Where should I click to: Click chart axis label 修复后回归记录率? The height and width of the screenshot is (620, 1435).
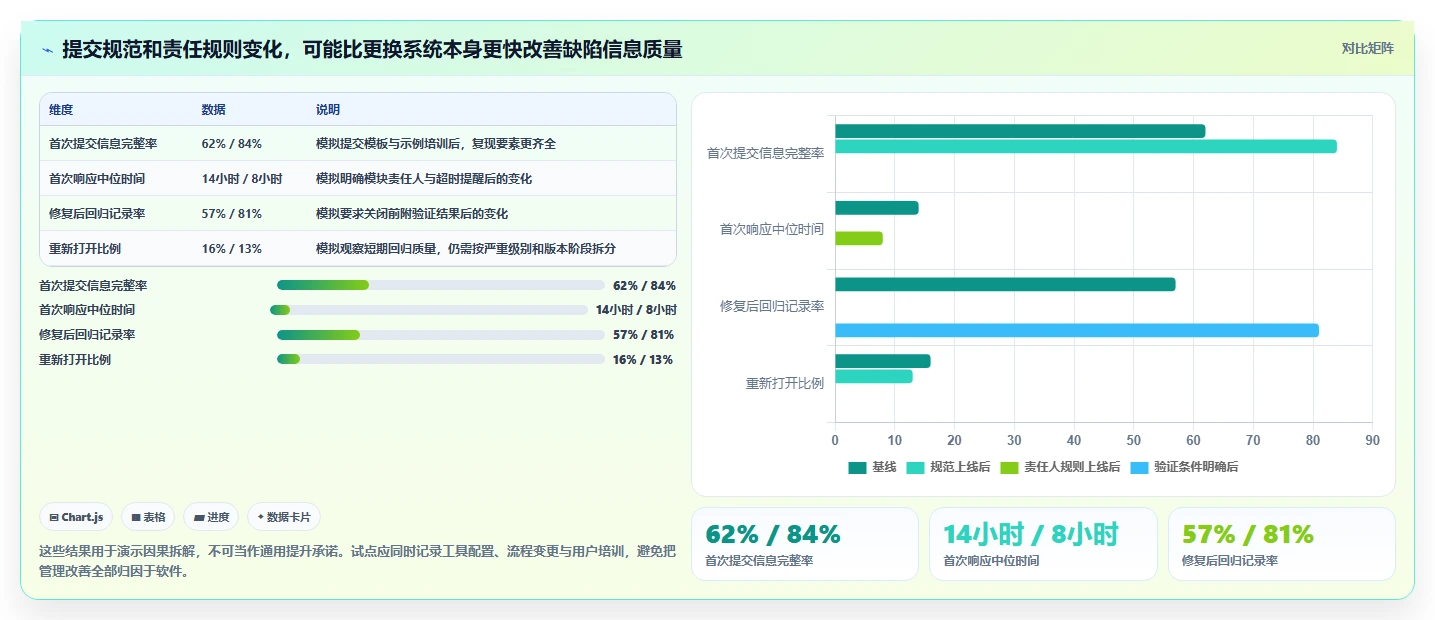pos(772,306)
